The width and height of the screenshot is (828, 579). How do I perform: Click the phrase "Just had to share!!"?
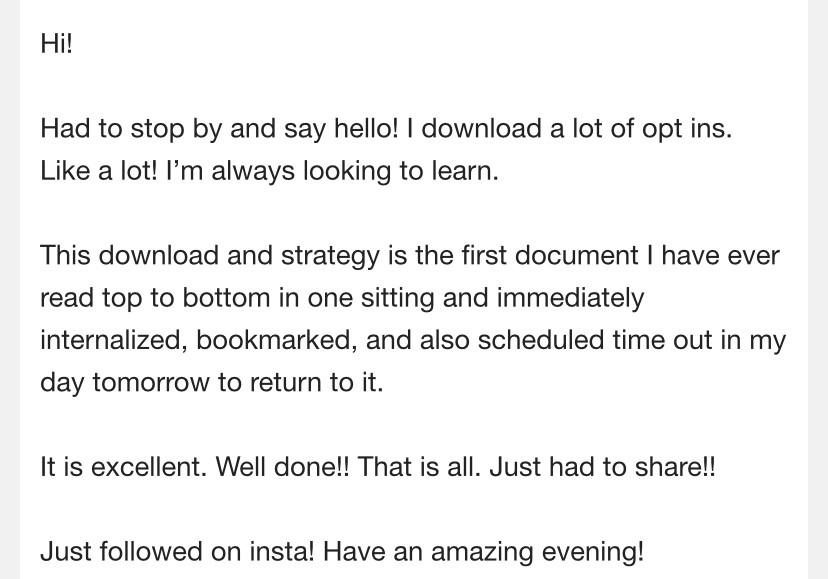603,466
